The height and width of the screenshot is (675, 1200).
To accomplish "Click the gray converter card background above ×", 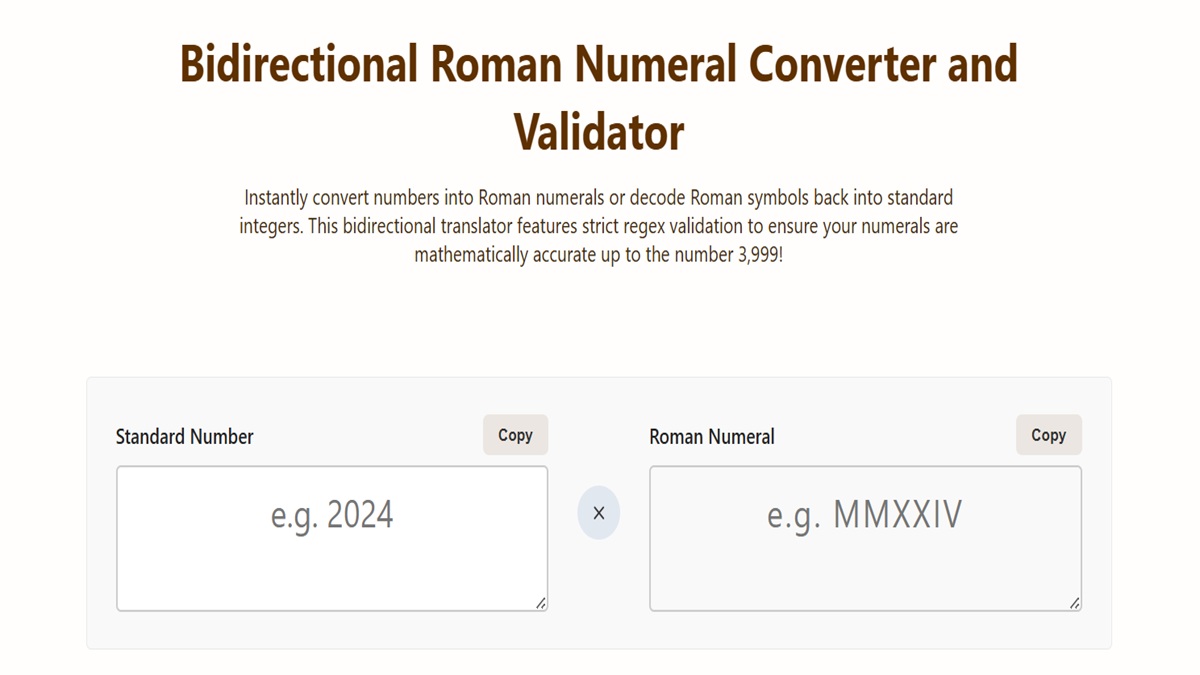I will [x=598, y=430].
